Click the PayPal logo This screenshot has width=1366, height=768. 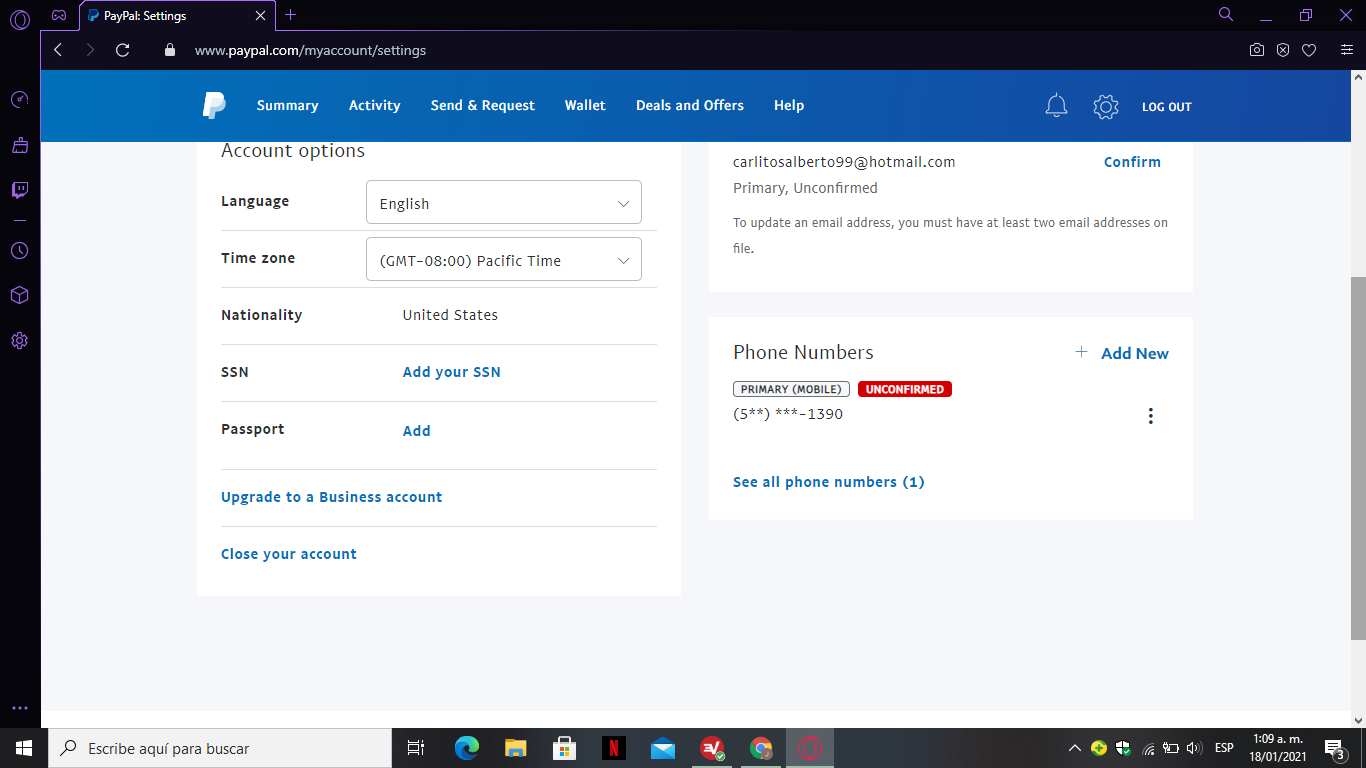pyautogui.click(x=214, y=105)
